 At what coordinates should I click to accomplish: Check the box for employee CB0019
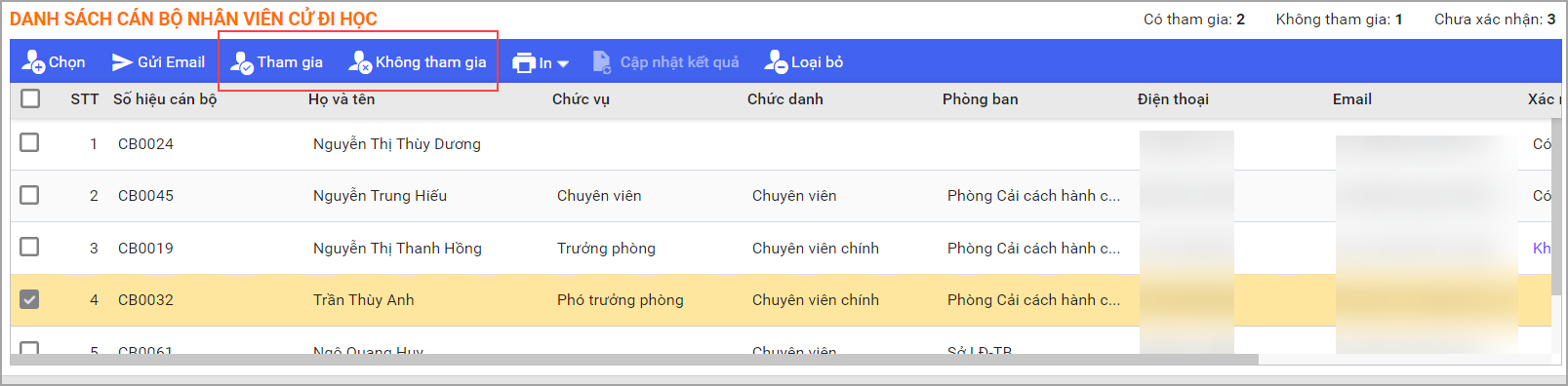30,247
